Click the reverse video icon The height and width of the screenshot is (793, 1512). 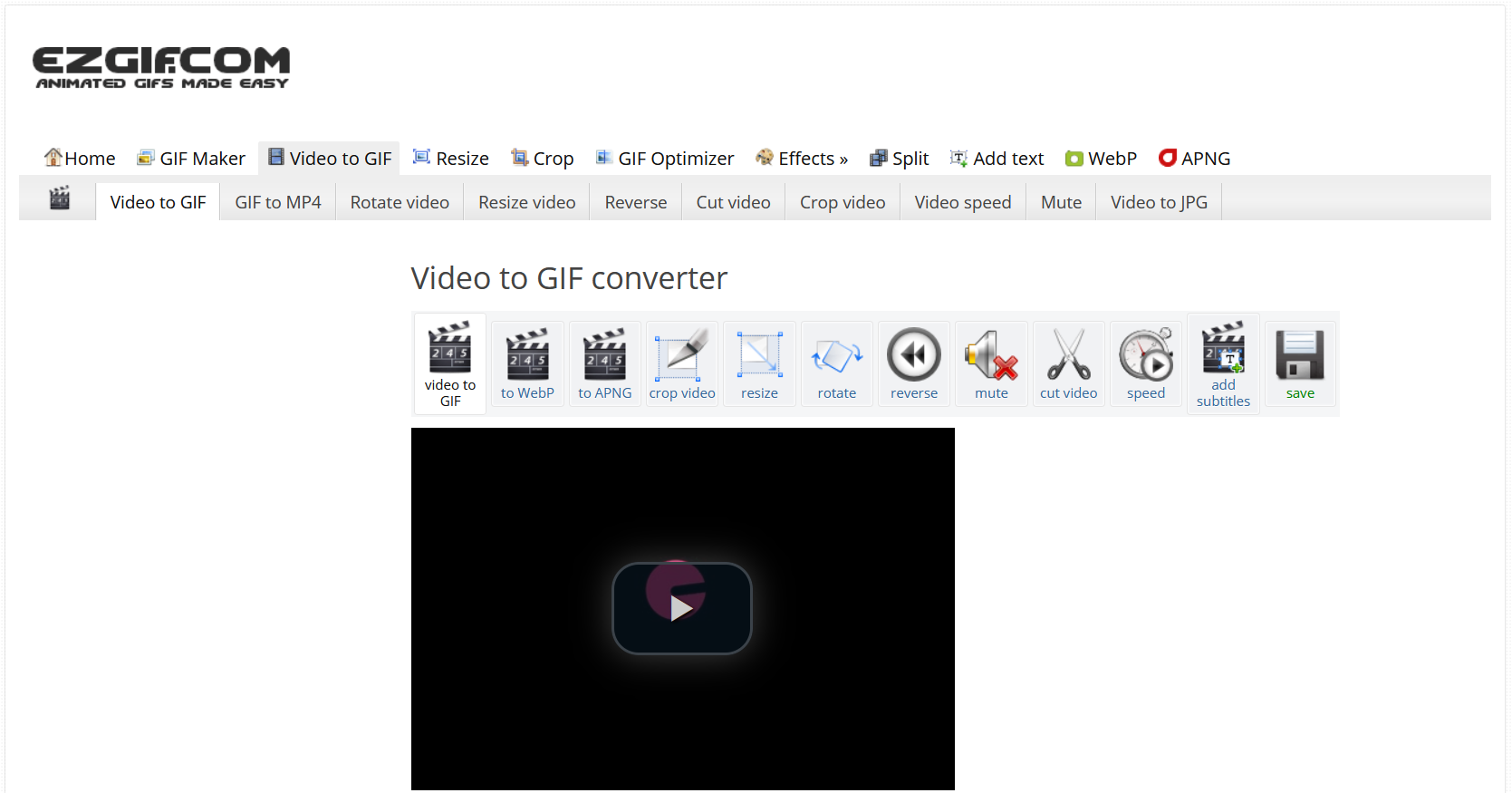913,355
